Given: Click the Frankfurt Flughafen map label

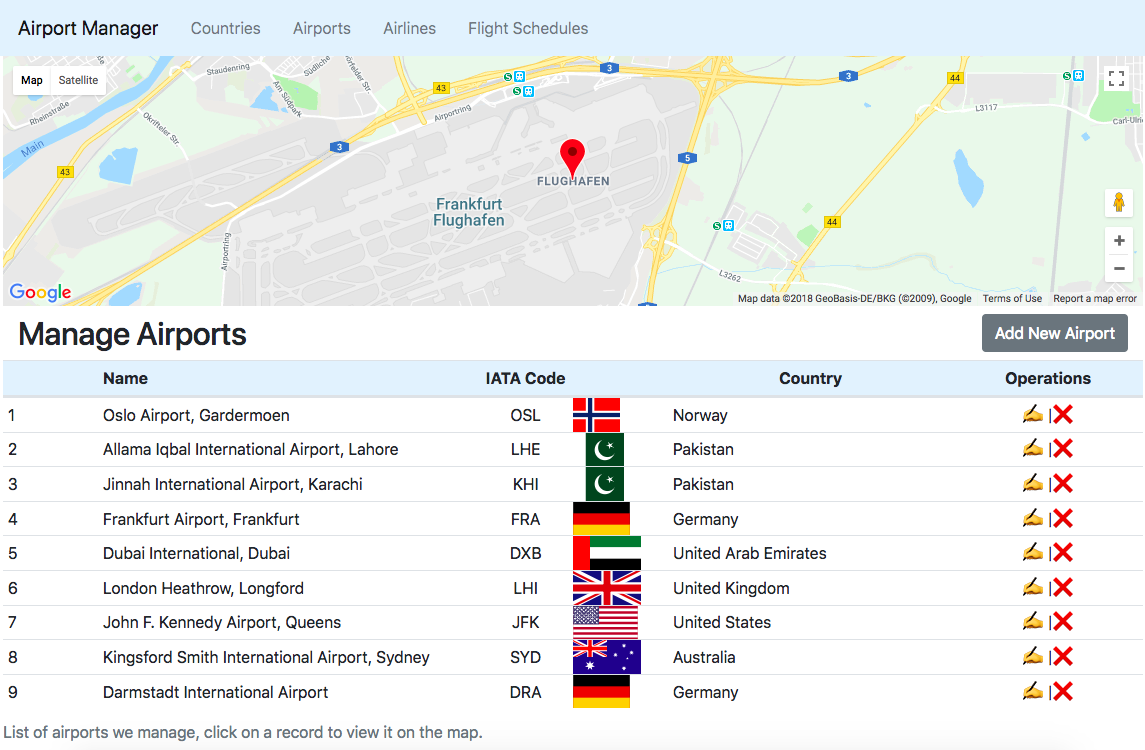Looking at the screenshot, I should coord(469,212).
